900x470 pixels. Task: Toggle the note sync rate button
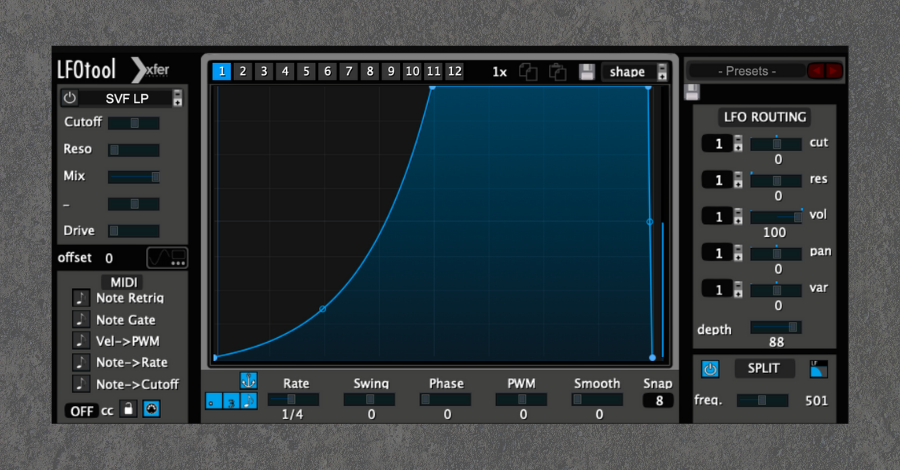249,401
